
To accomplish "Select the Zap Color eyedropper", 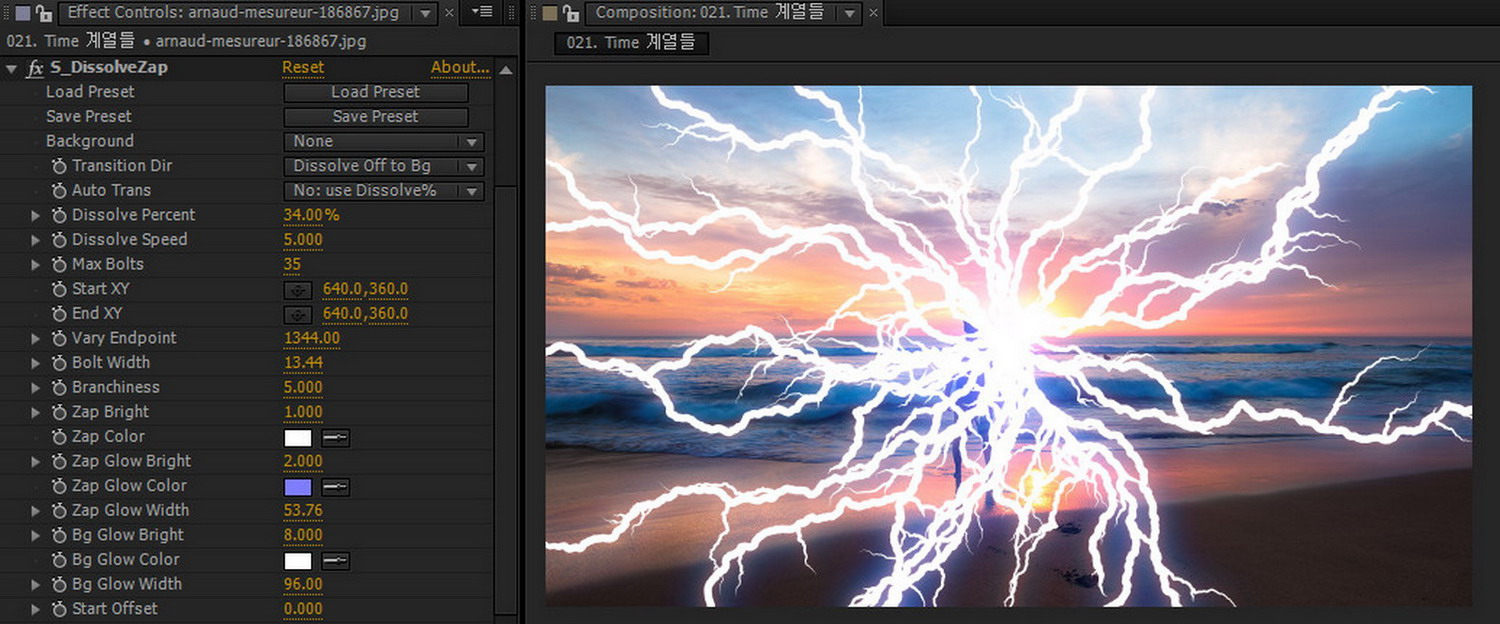I will (335, 437).
